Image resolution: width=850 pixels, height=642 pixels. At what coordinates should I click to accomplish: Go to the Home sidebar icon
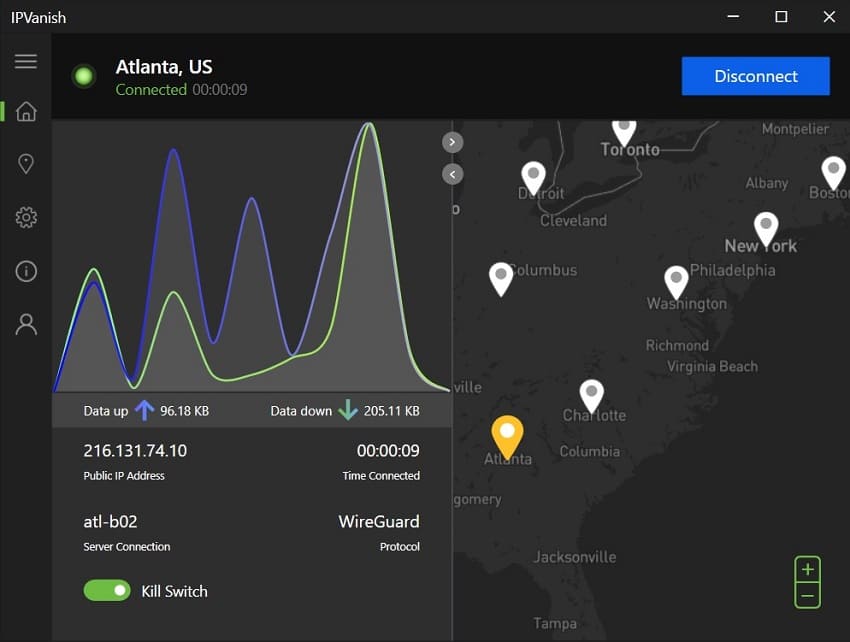(26, 111)
